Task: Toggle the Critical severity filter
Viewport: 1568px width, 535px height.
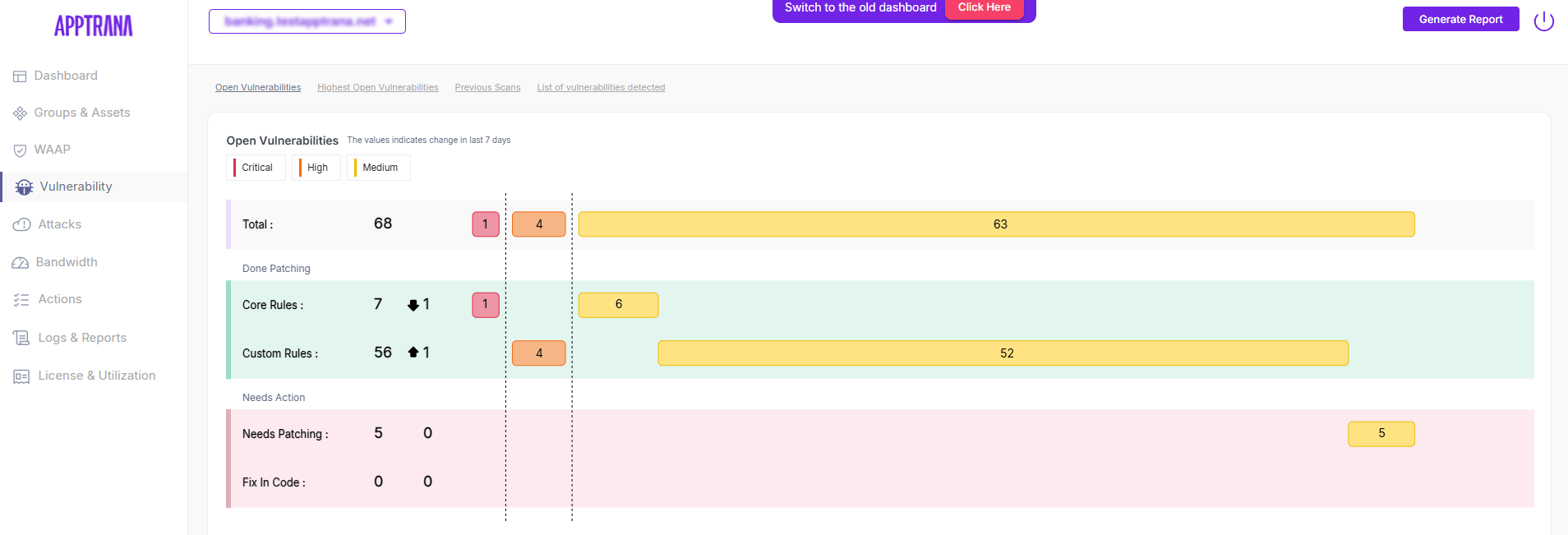Action: [x=256, y=168]
